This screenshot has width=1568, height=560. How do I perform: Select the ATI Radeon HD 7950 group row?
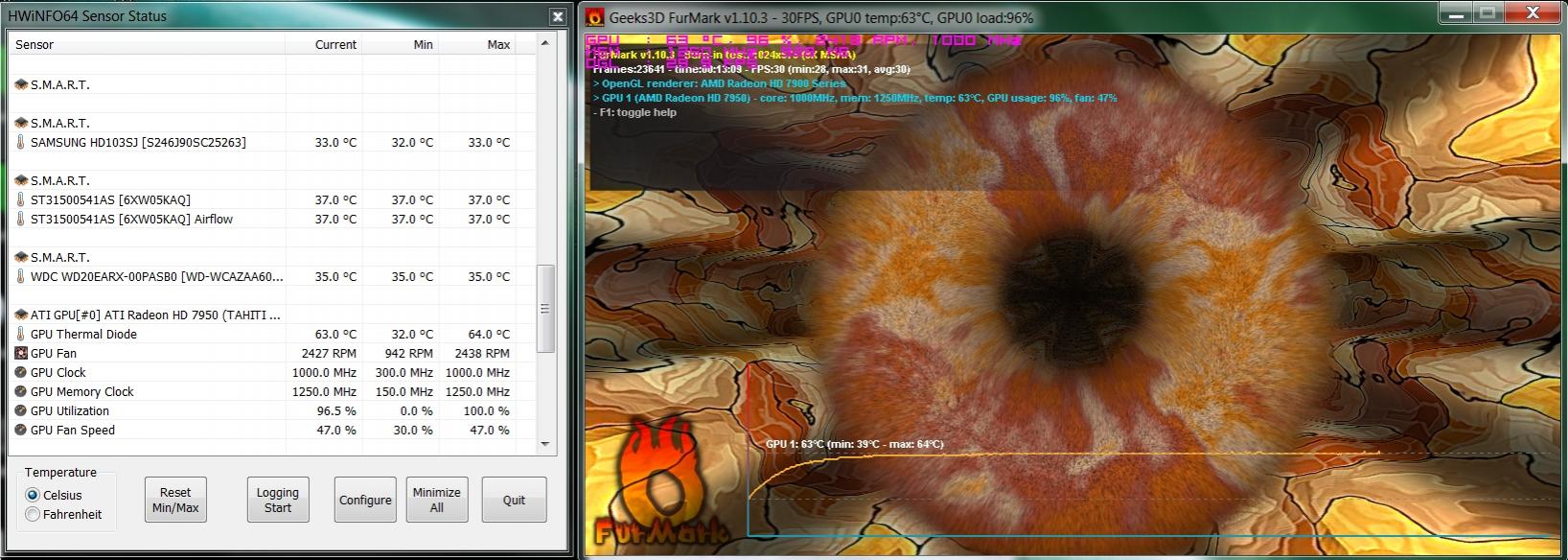273,315
